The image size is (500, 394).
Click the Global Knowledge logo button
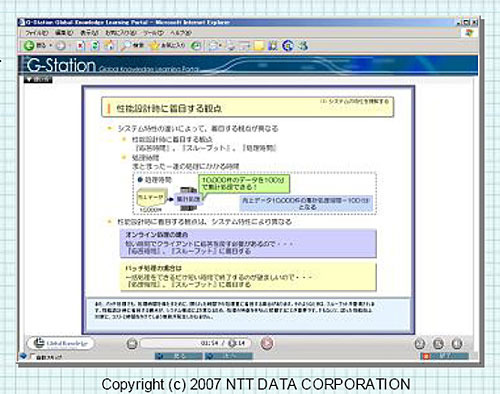pyautogui.click(x=61, y=343)
